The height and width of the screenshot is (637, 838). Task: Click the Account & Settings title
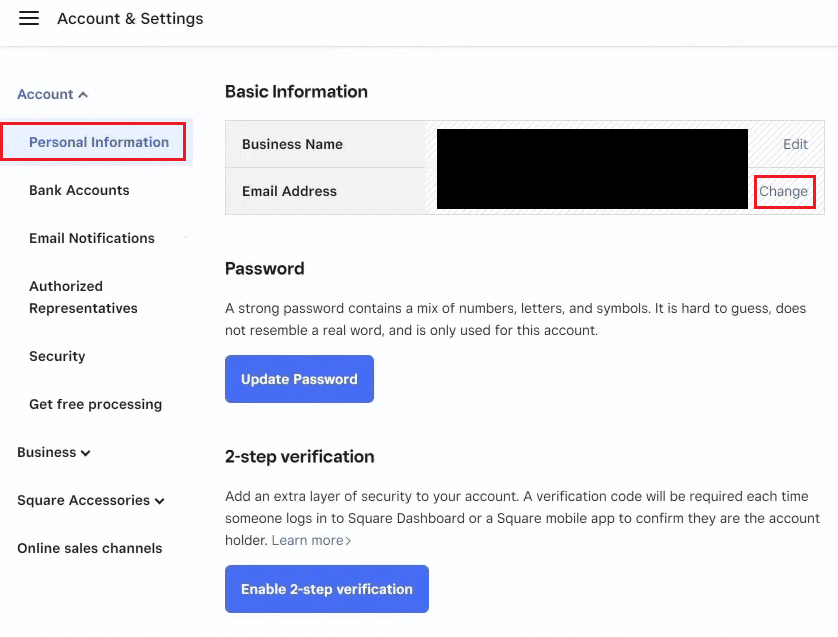point(130,19)
